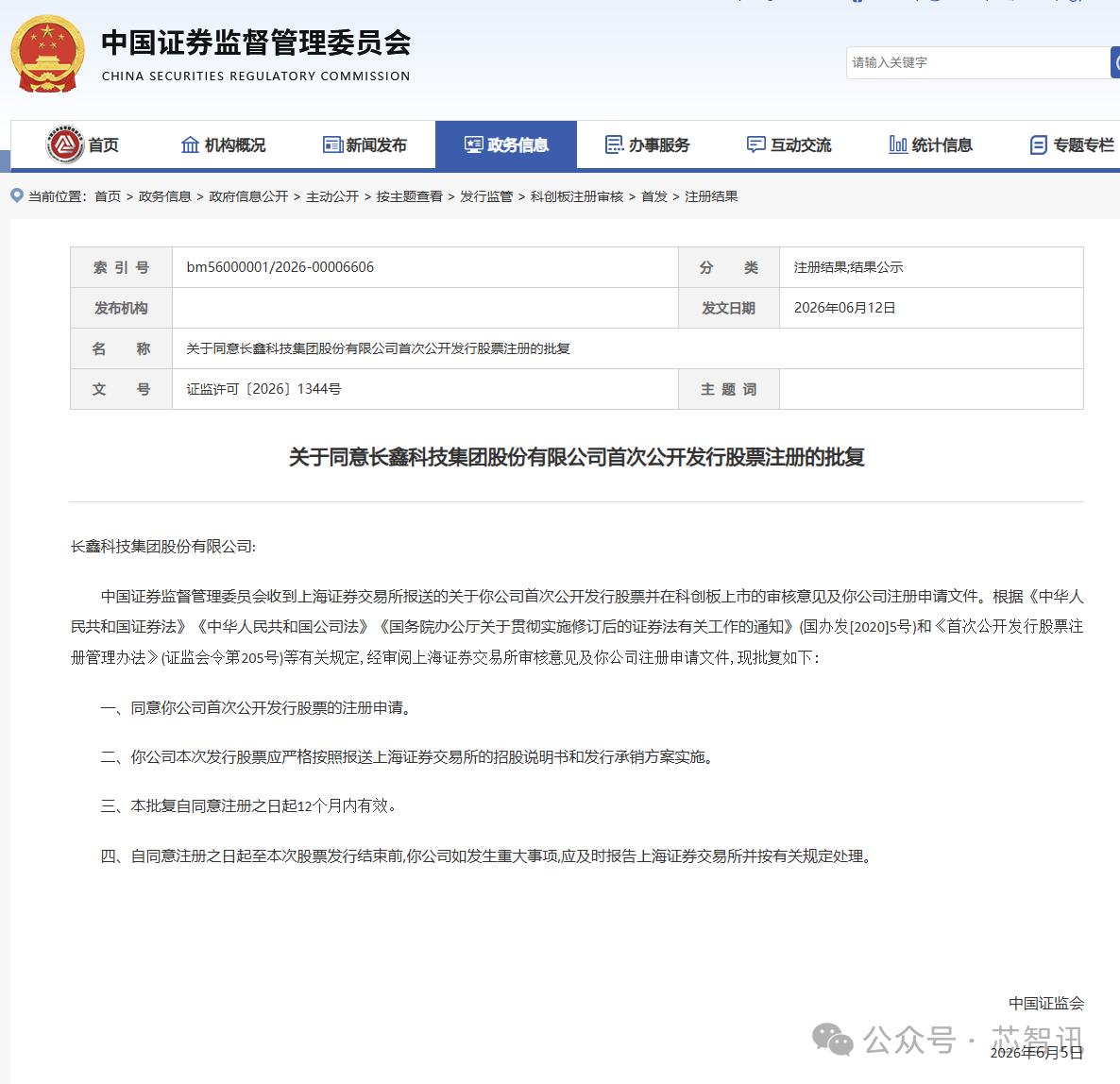Viewport: 1120px width, 1084px height.
Task: Click clause 四 about reporting major events
Action: pyautogui.click(x=487, y=856)
